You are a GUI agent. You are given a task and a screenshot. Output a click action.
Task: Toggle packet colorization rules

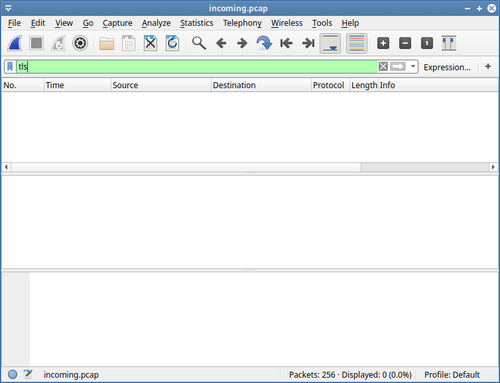pos(357,43)
